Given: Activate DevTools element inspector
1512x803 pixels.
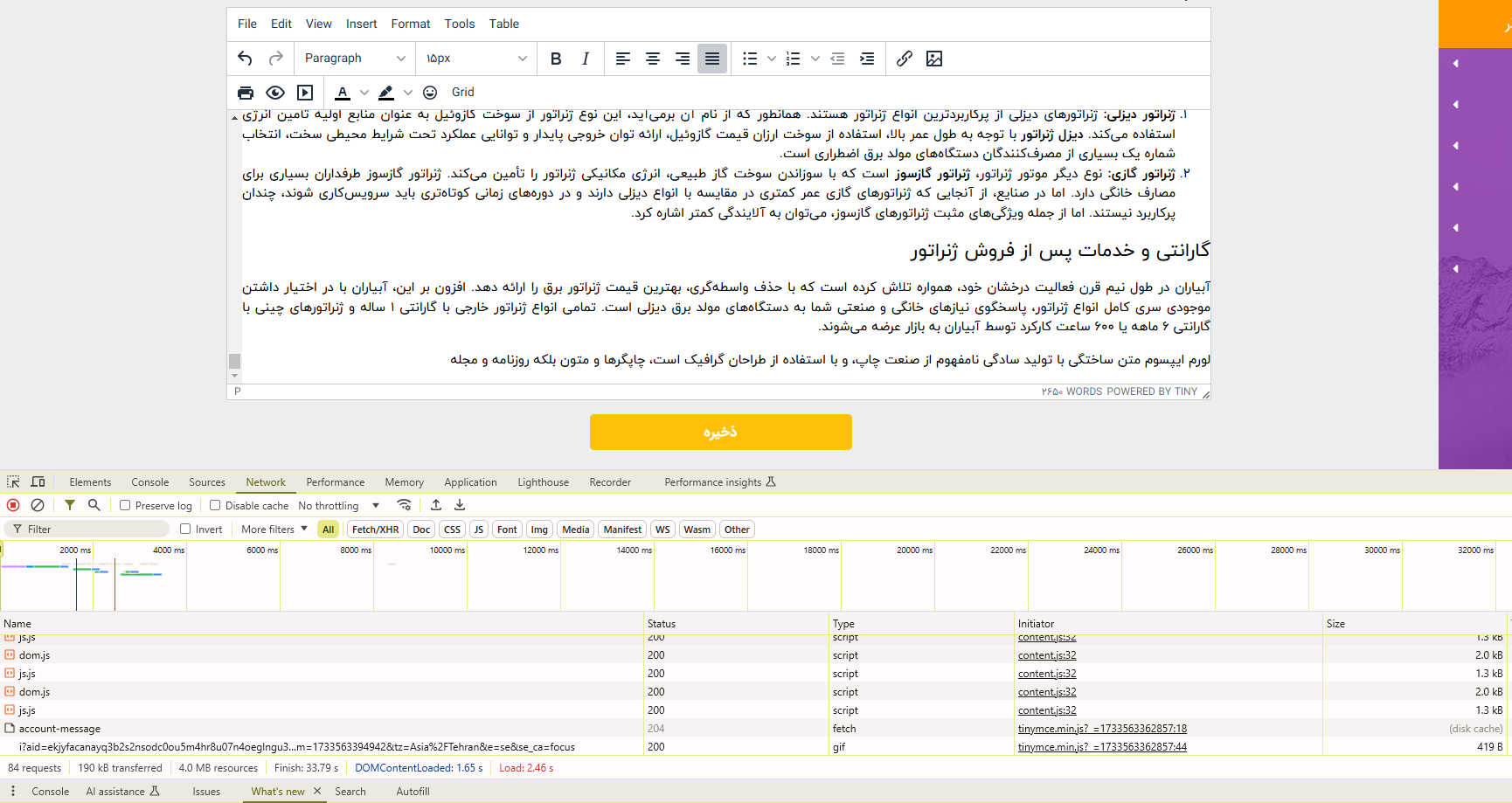Looking at the screenshot, I should pos(13,481).
